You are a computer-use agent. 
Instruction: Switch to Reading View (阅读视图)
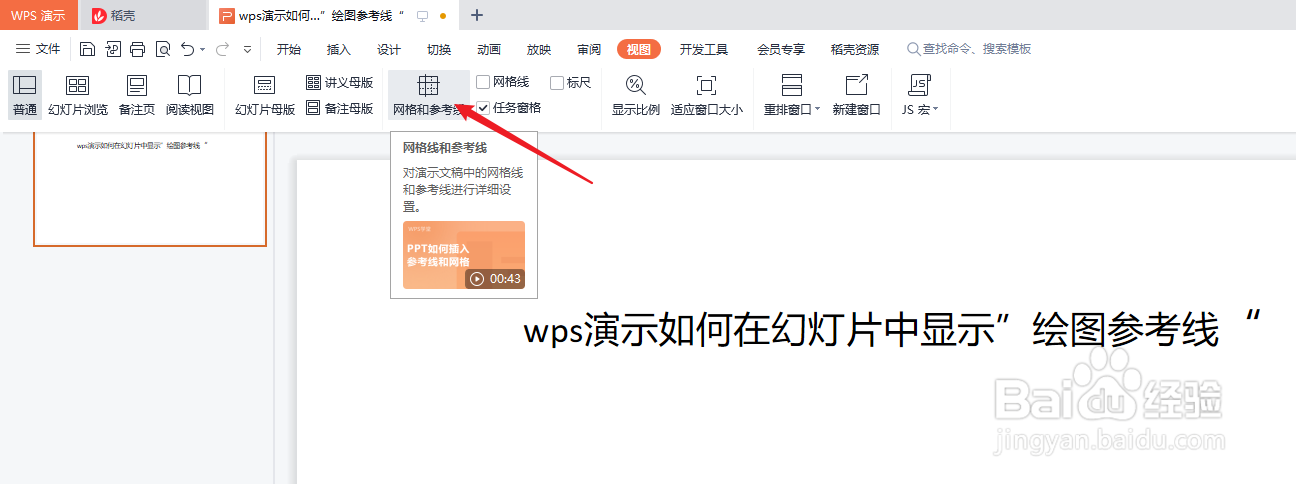coord(189,96)
